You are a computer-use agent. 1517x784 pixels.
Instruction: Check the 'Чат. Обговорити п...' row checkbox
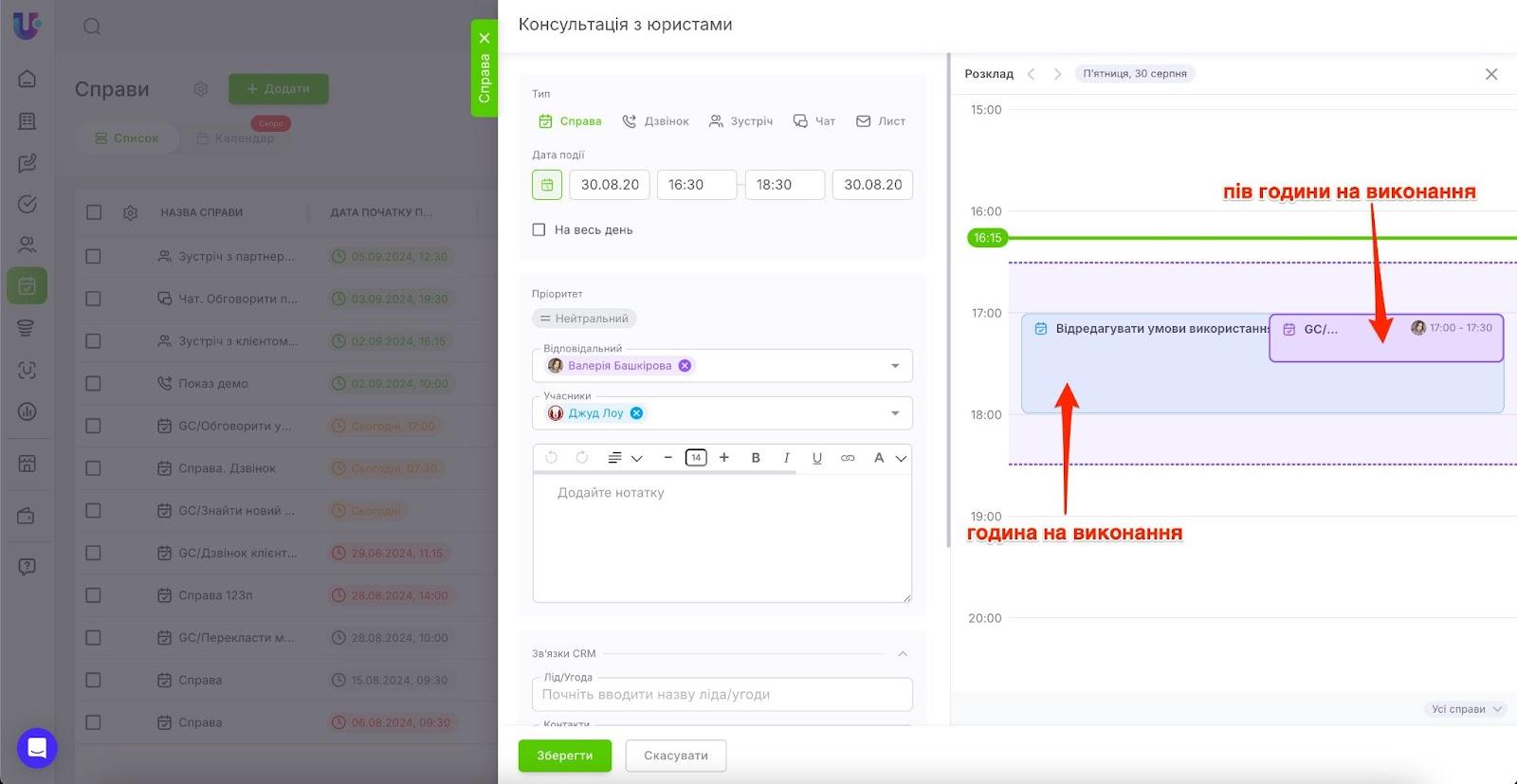coord(93,299)
